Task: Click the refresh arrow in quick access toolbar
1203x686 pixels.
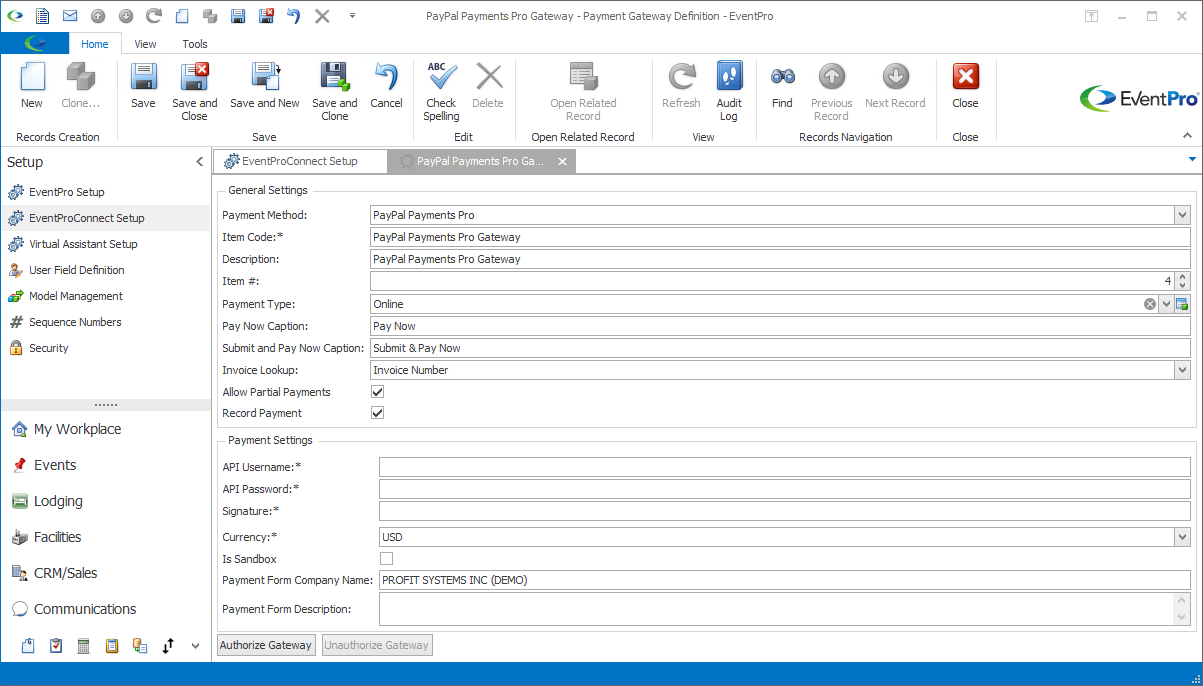Action: pyautogui.click(x=153, y=16)
